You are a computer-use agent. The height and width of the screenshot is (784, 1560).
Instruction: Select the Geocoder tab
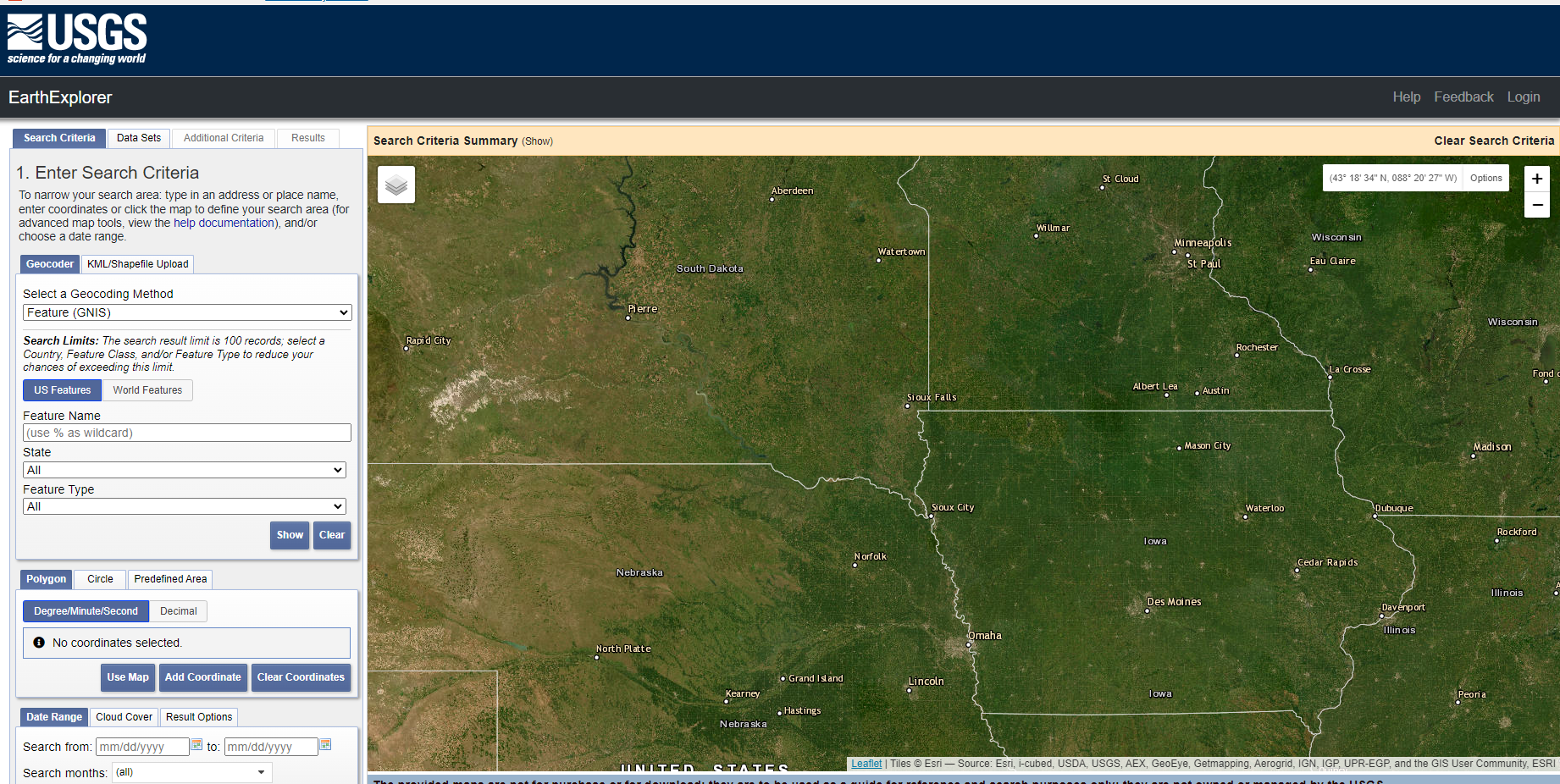pos(50,264)
